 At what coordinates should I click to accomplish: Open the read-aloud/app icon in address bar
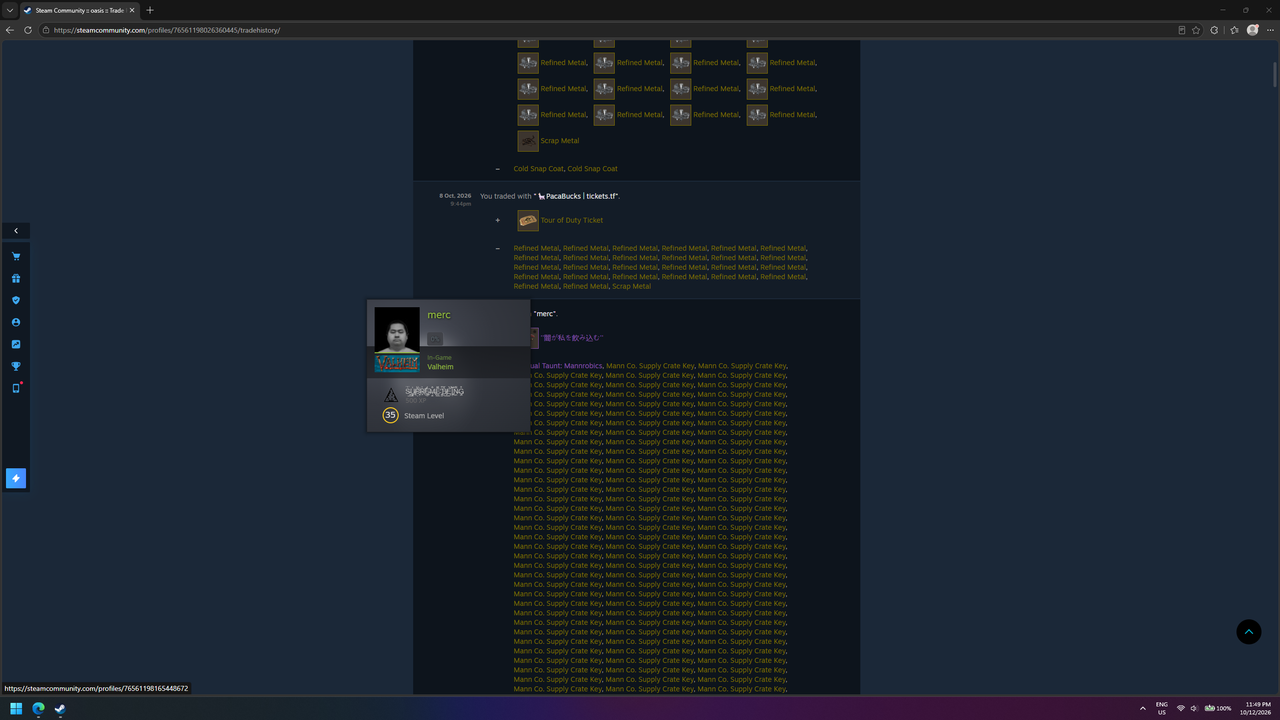click(1181, 30)
